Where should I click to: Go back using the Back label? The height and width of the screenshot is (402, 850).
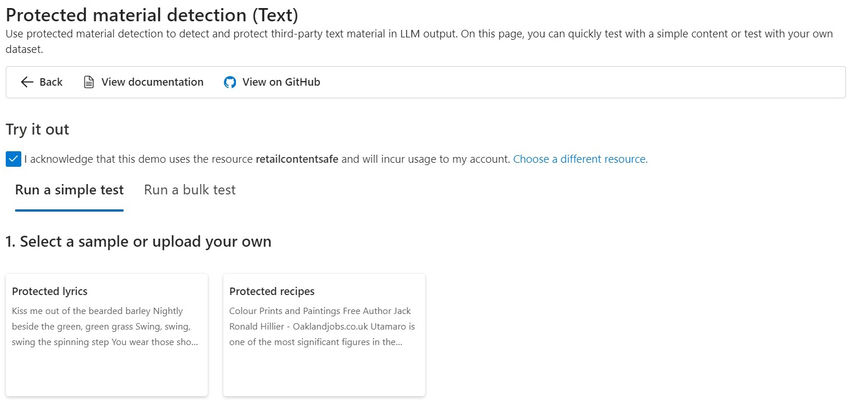click(x=51, y=82)
